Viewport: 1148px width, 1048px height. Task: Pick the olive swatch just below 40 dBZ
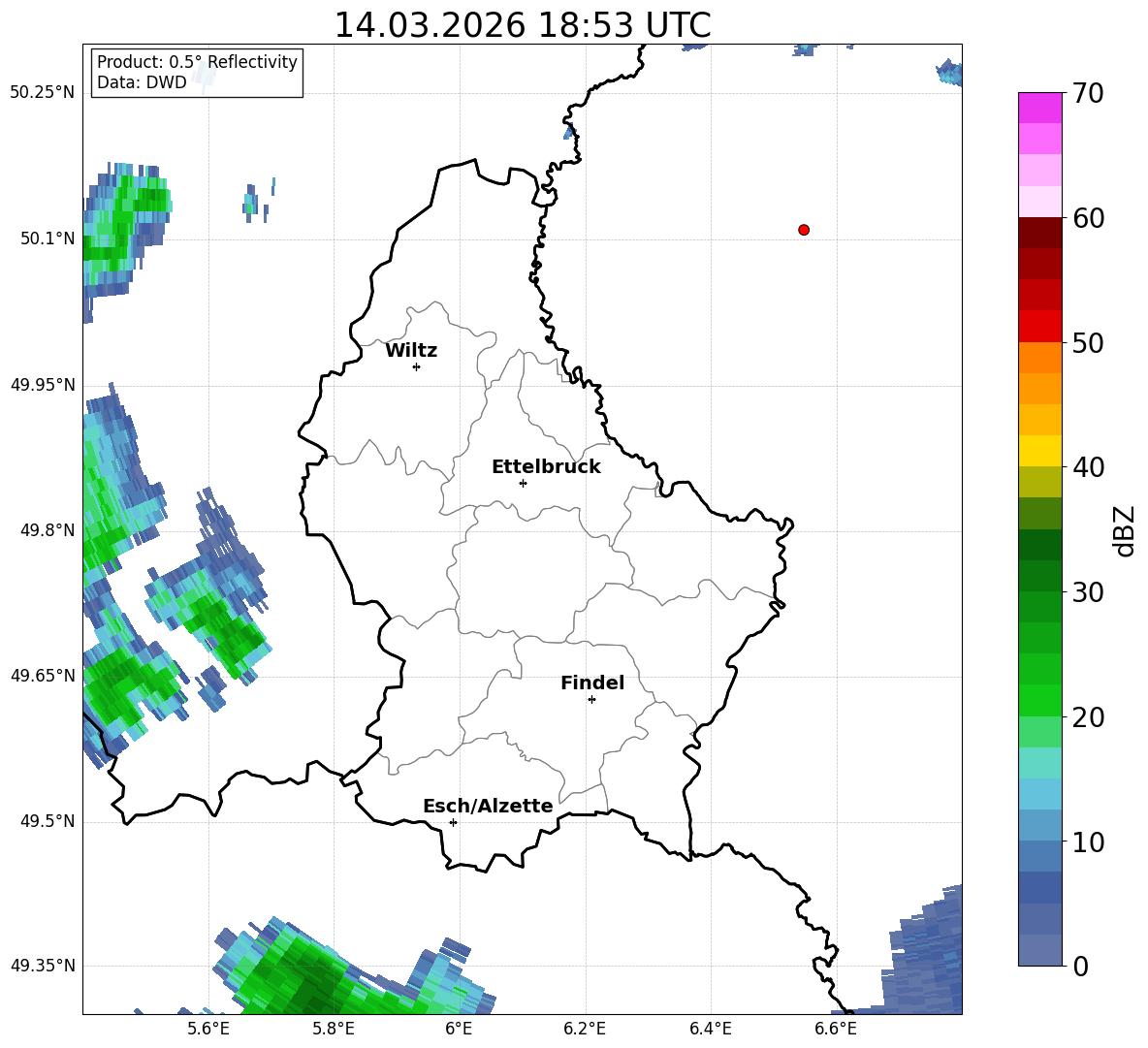coord(1039,482)
